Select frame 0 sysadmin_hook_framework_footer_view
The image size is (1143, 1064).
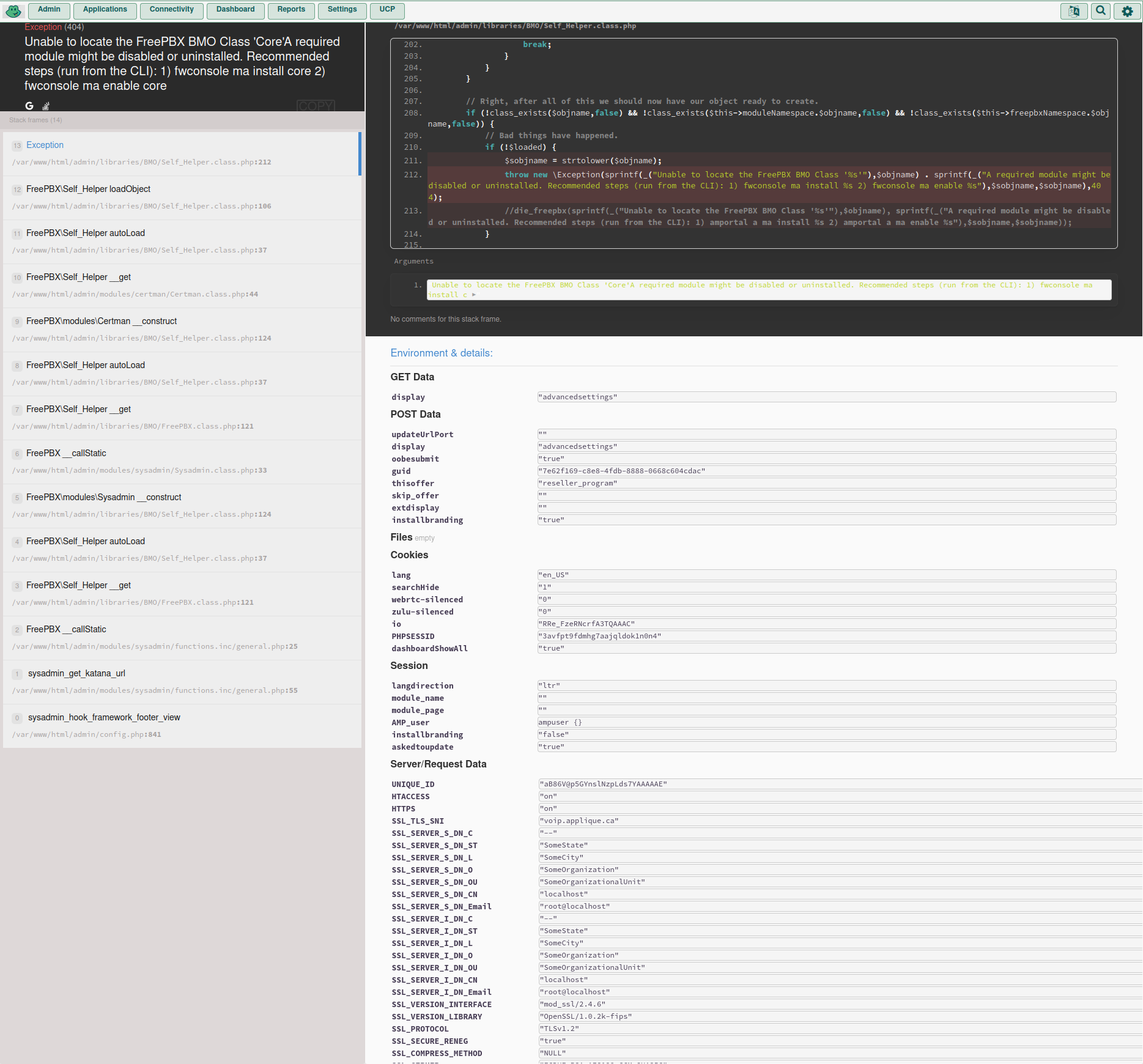pyautogui.click(x=182, y=726)
